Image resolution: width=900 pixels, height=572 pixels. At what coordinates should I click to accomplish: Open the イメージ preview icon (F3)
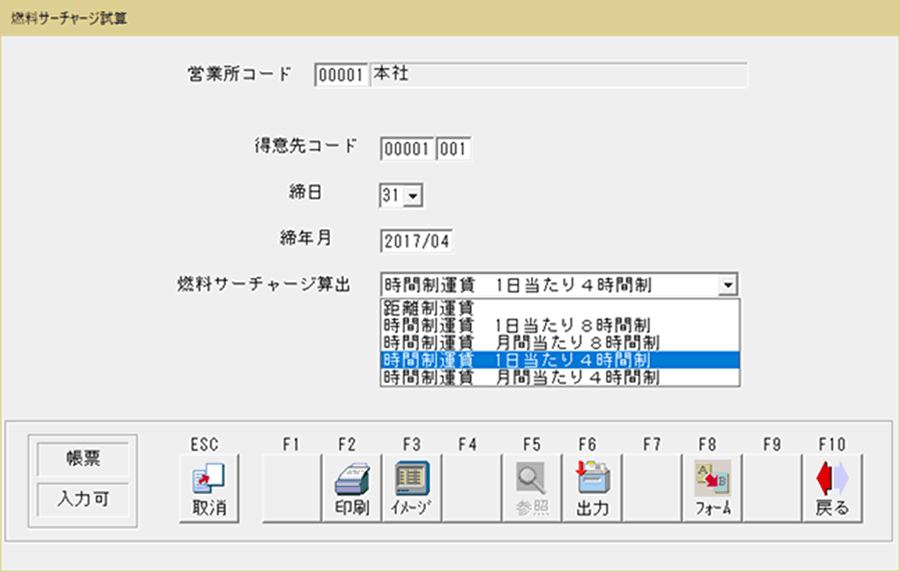[x=412, y=488]
